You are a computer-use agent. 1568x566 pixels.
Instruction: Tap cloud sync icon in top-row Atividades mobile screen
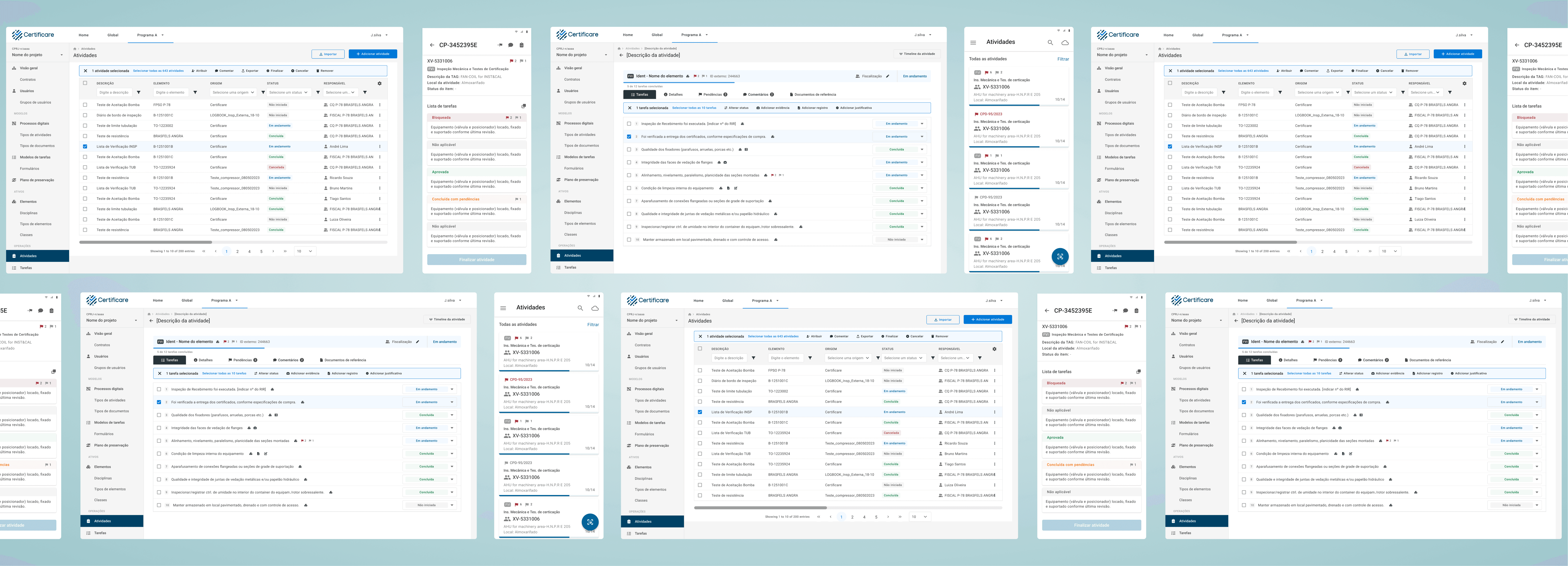[1065, 43]
